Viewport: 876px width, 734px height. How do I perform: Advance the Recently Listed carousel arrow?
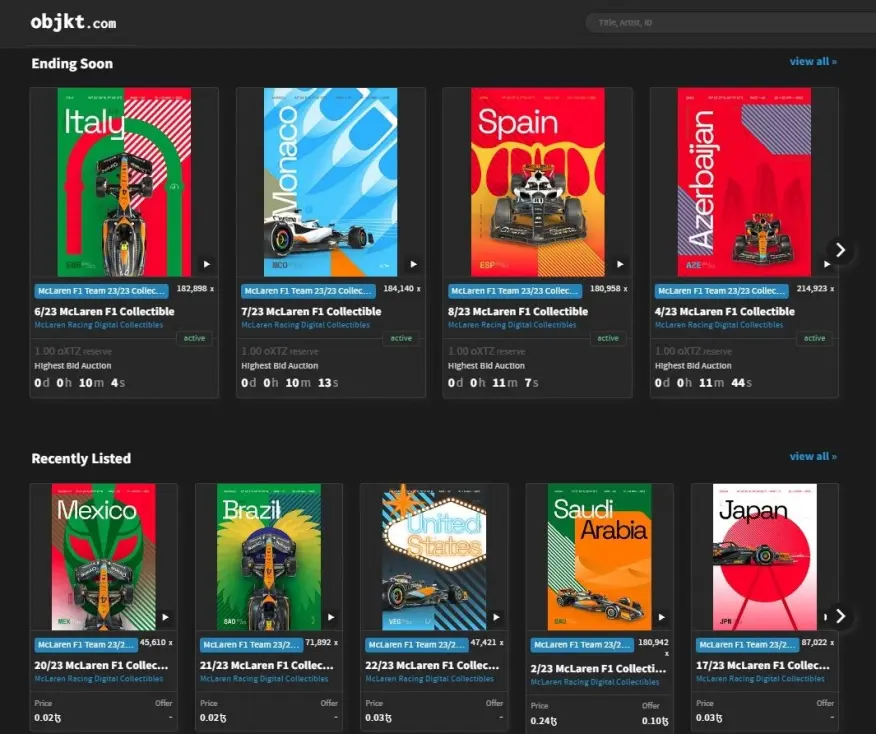click(840, 616)
